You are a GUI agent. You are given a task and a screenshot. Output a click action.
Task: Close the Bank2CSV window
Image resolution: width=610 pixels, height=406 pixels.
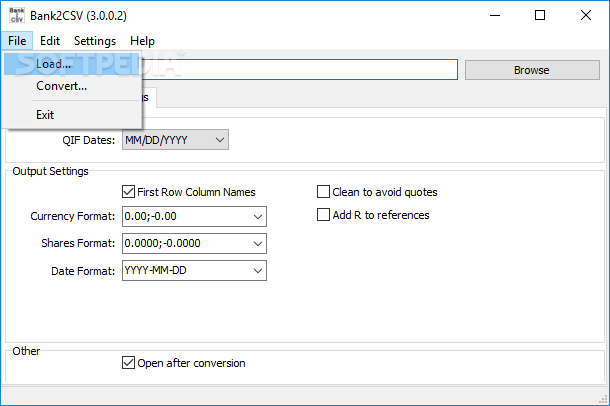[x=585, y=16]
